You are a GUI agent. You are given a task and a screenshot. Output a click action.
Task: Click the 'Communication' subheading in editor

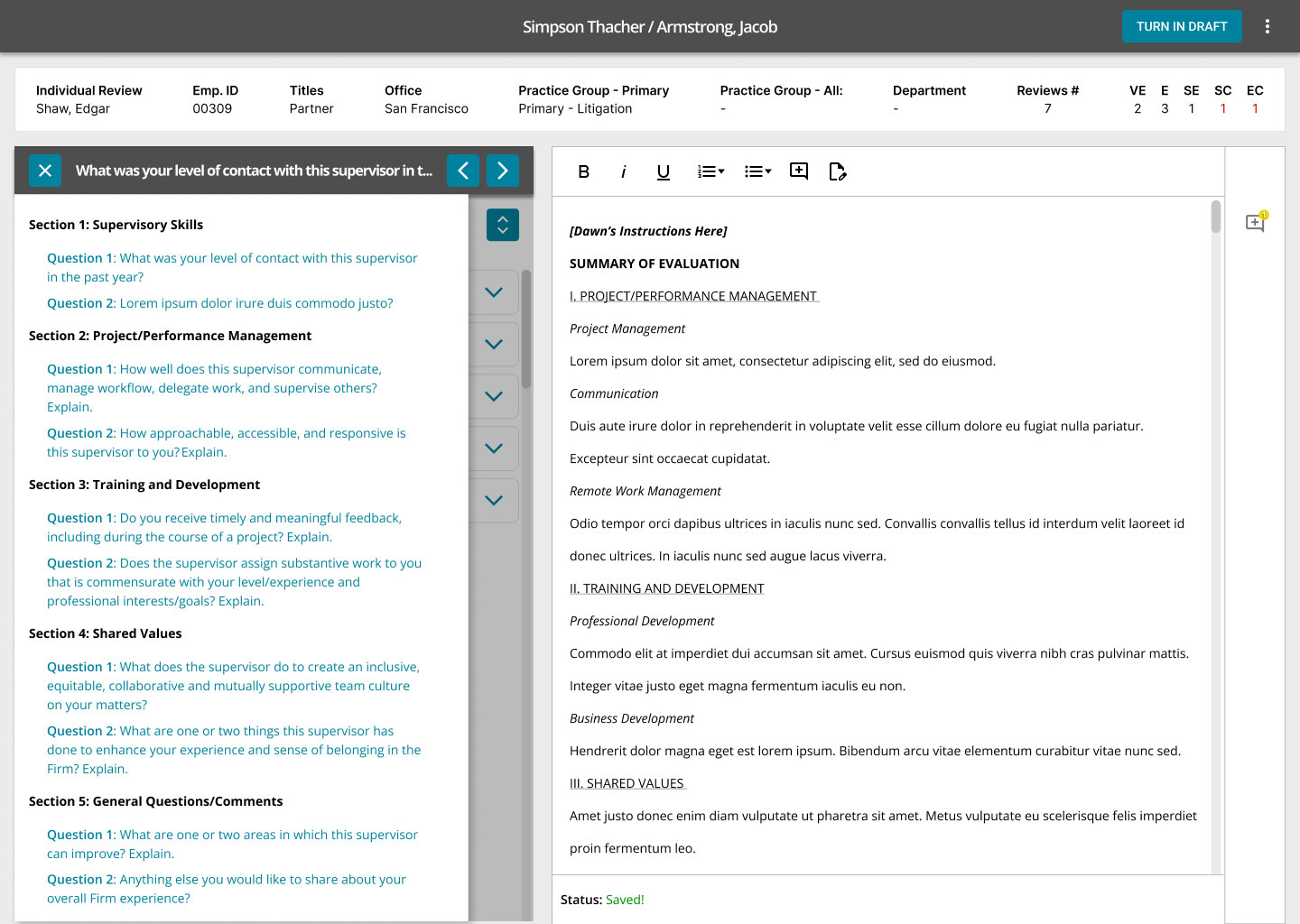pos(614,393)
